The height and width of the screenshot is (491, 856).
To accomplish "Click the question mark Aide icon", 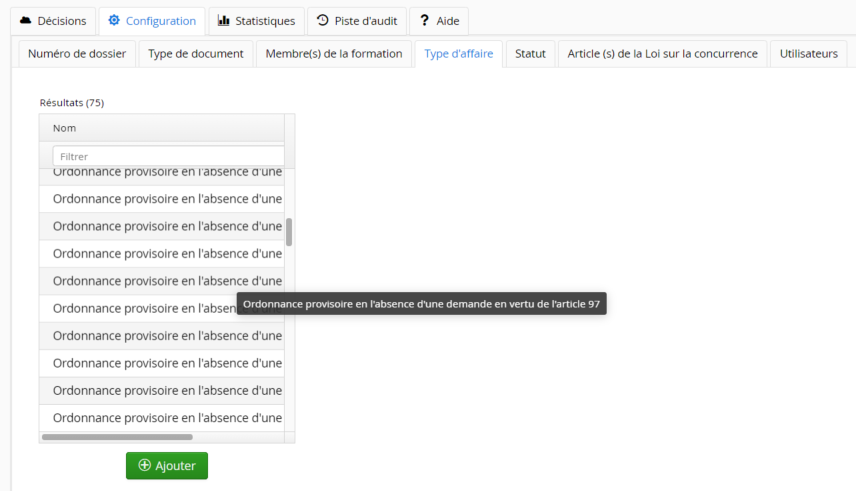I will [x=425, y=21].
